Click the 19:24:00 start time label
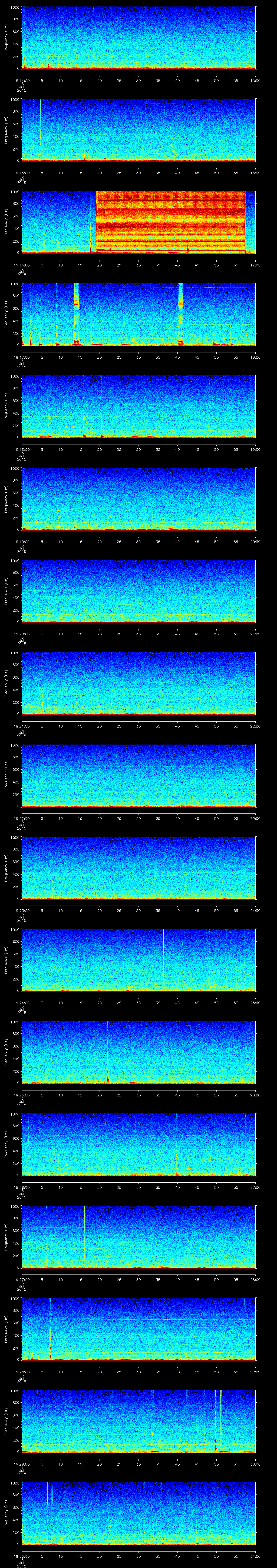 21,1003
